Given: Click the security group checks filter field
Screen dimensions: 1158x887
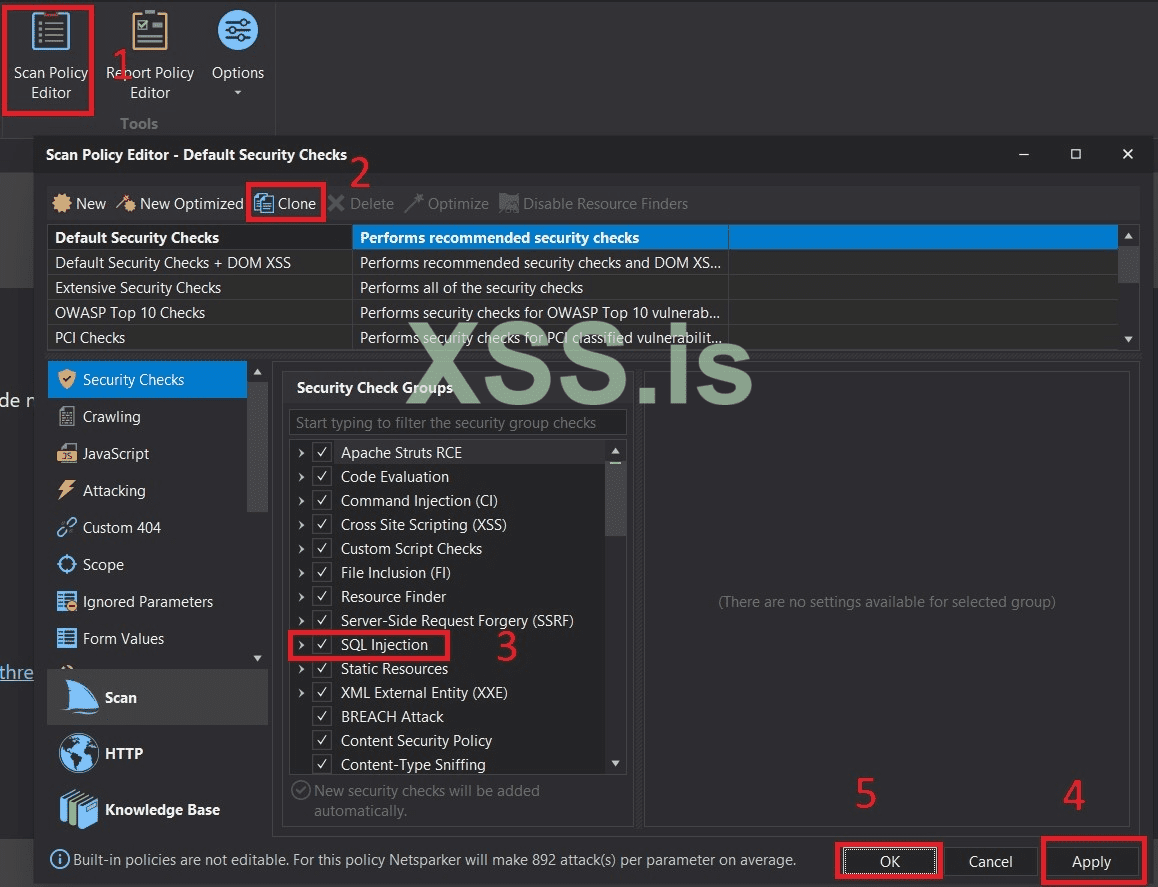Looking at the screenshot, I should point(457,422).
